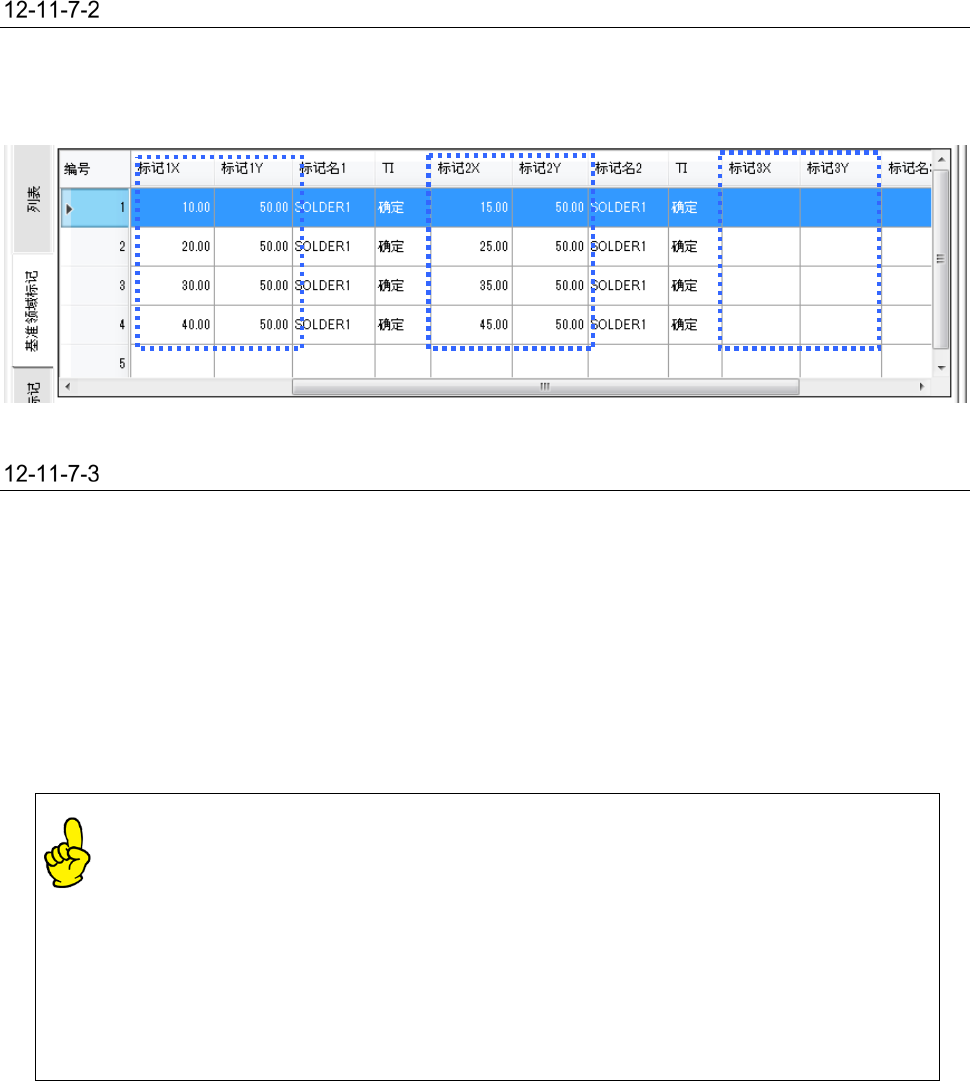
Task: Click the 10.00 cell in 标记1X
Action: pyautogui.click(x=172, y=208)
